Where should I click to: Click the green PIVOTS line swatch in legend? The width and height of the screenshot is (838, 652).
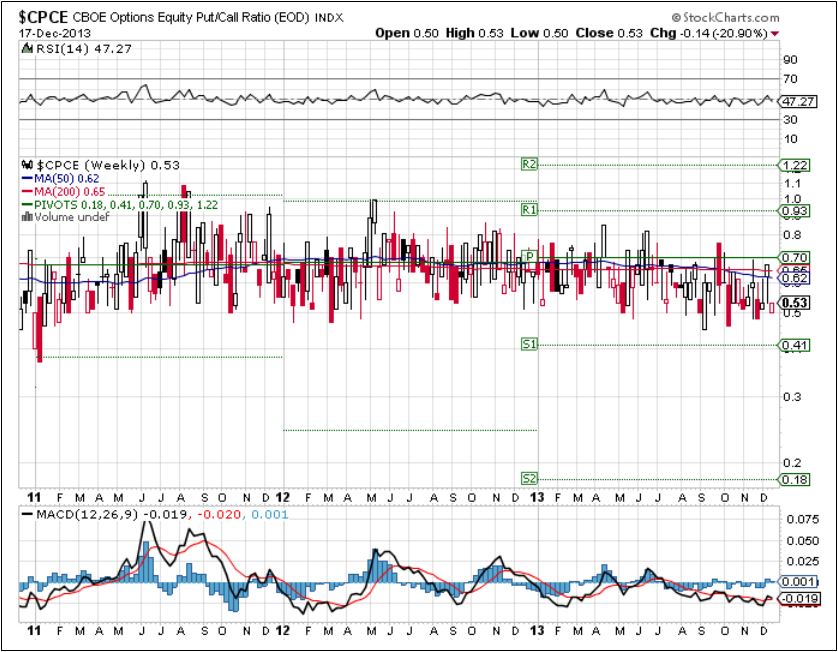click(x=27, y=205)
